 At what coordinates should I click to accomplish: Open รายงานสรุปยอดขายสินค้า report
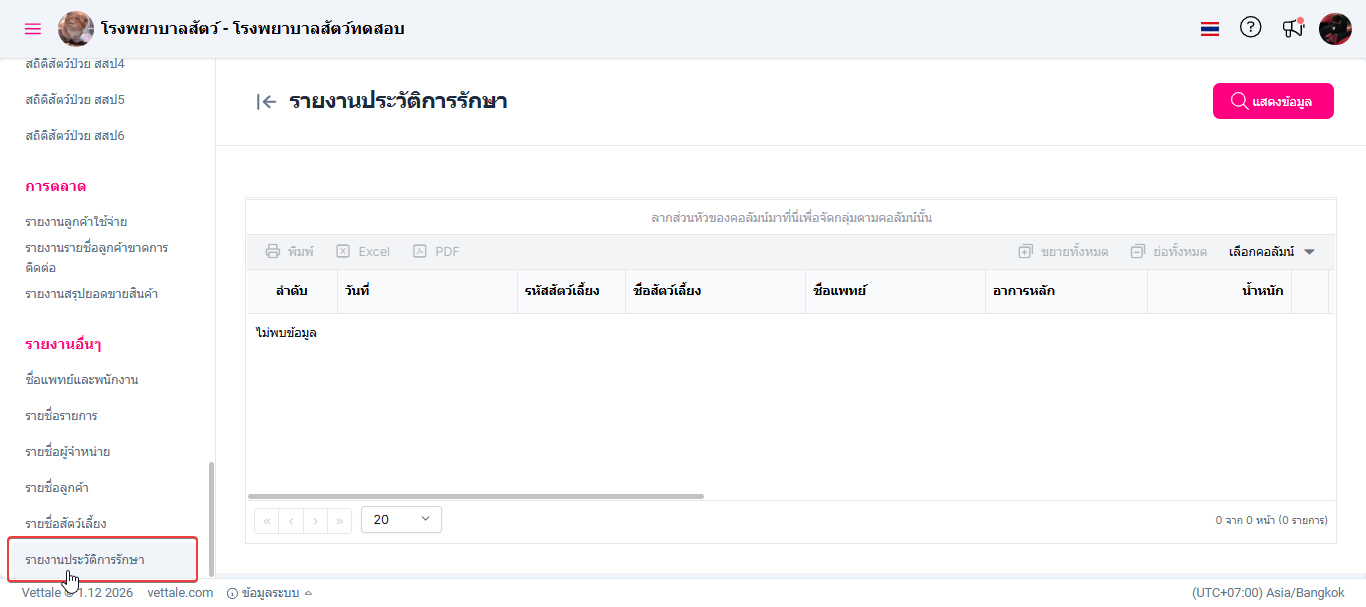[92, 295]
